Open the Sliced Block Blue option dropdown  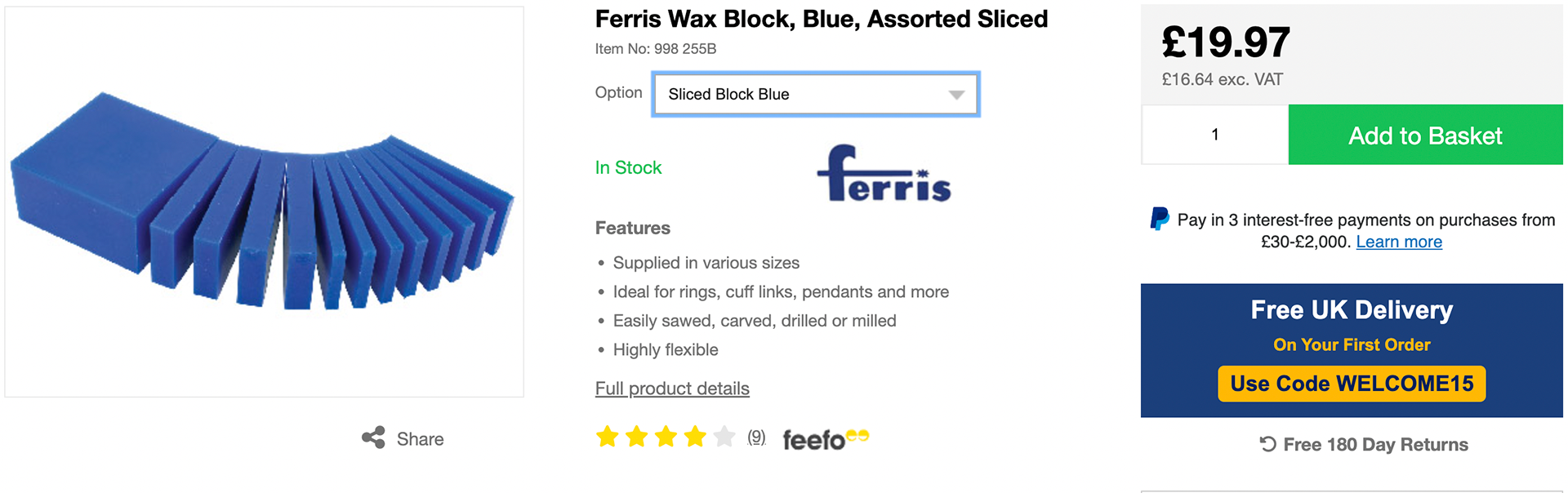coord(816,94)
